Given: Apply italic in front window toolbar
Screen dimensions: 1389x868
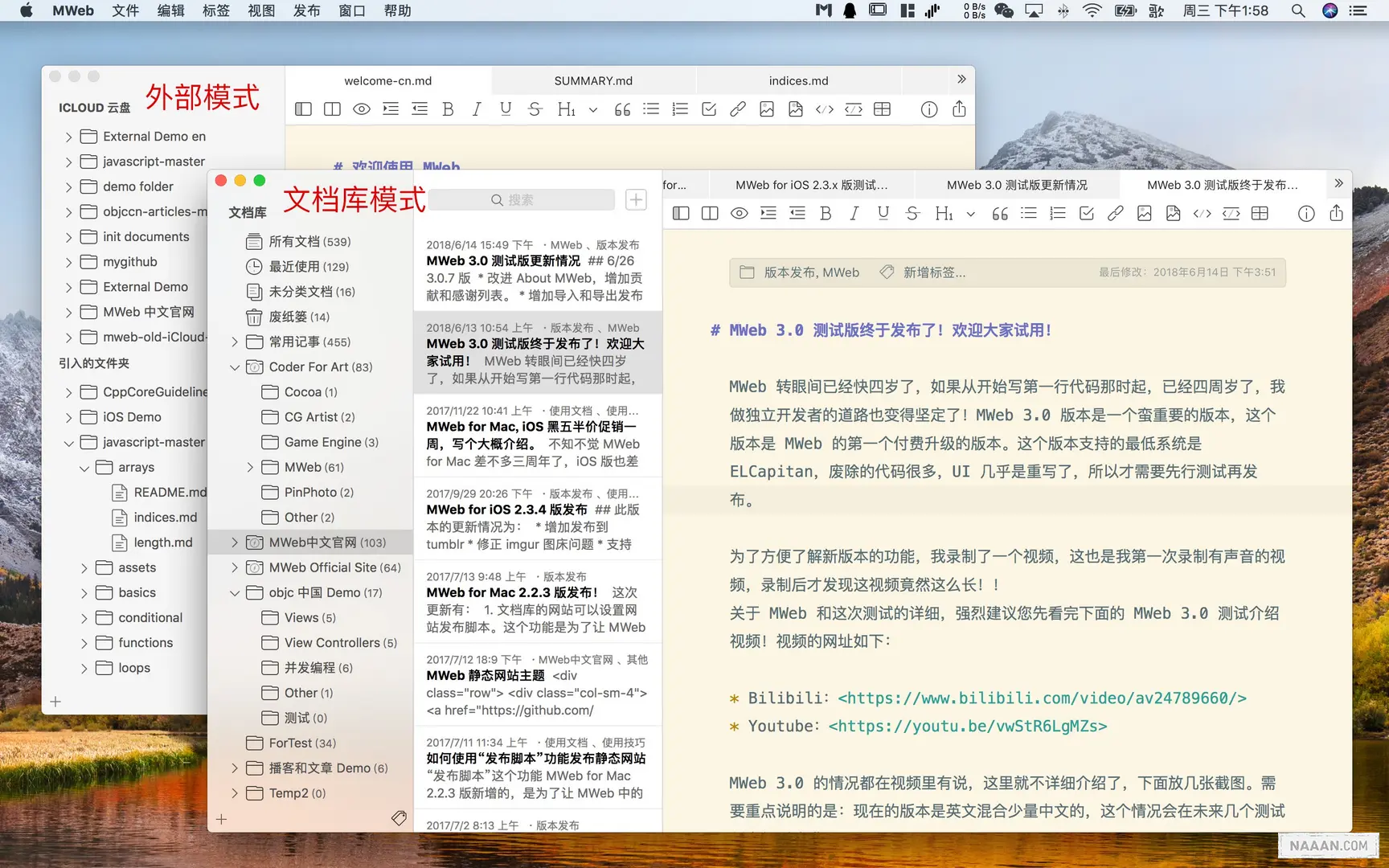Looking at the screenshot, I should (854, 213).
